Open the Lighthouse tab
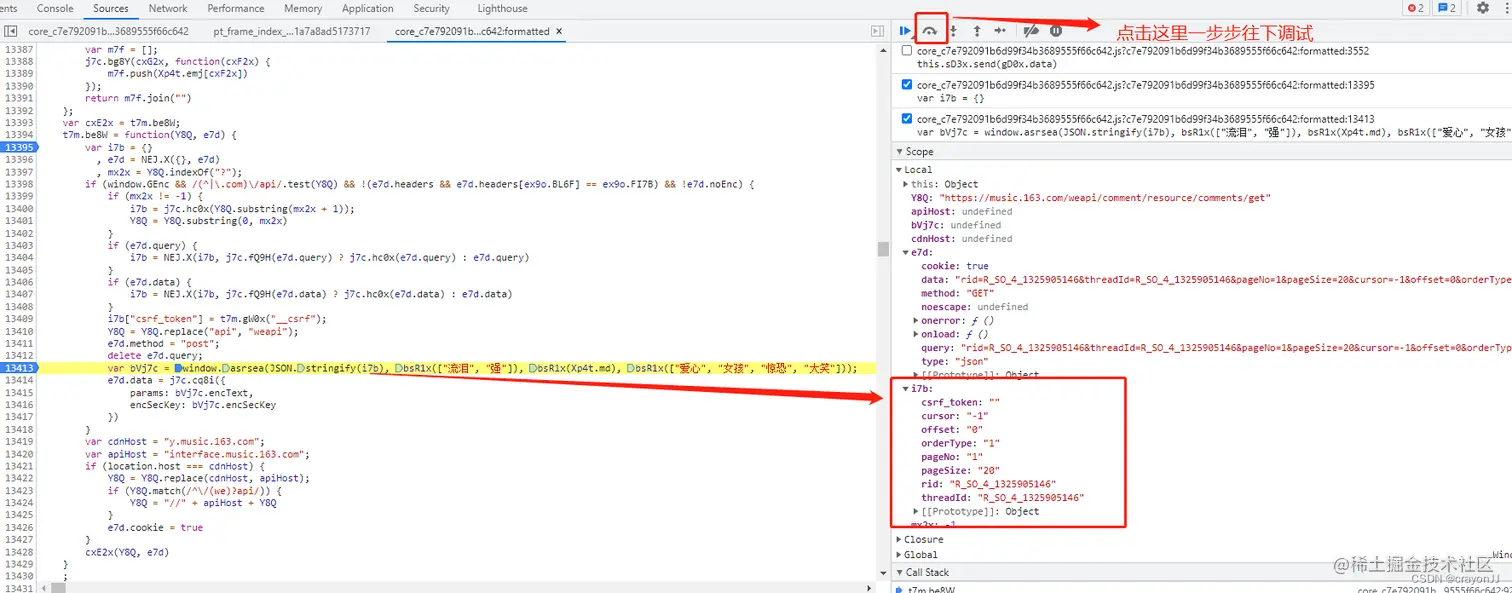Screen dimensions: 1512x593 point(502,8)
